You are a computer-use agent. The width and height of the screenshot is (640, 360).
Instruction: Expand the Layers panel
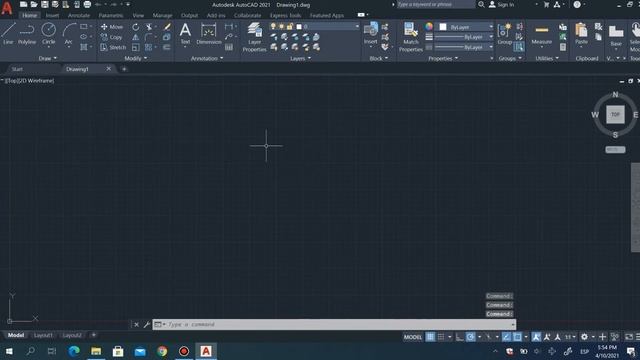coord(300,58)
